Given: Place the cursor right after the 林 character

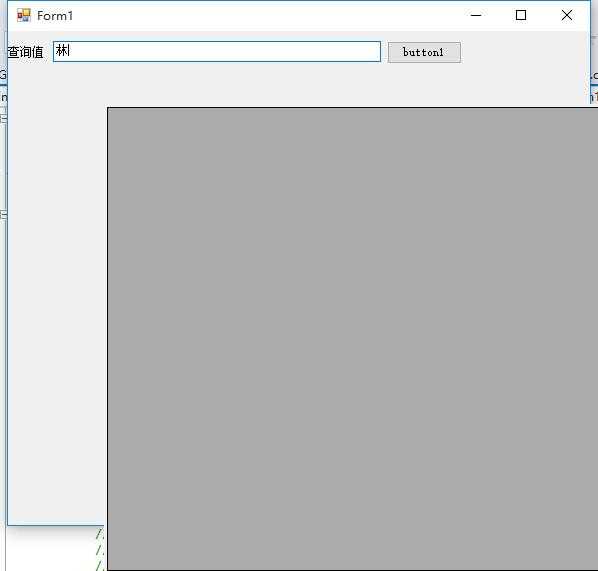Looking at the screenshot, I should point(71,50).
